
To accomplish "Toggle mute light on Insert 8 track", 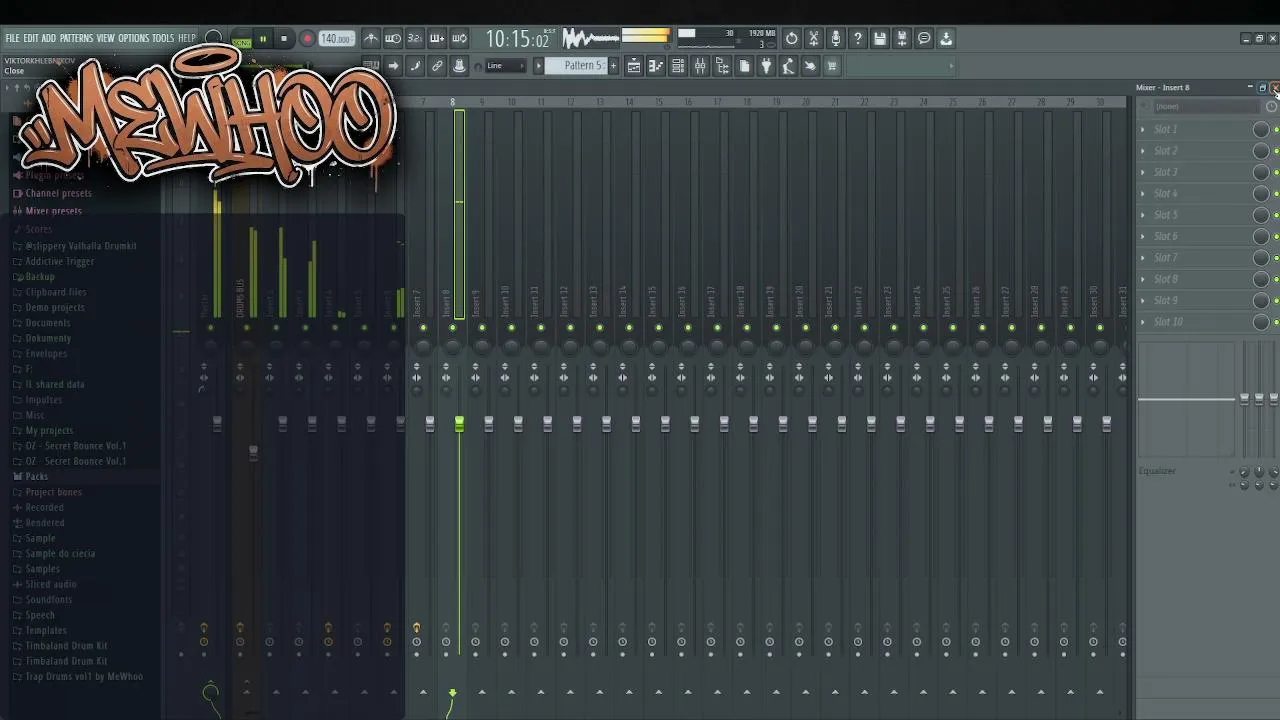I will point(452,328).
